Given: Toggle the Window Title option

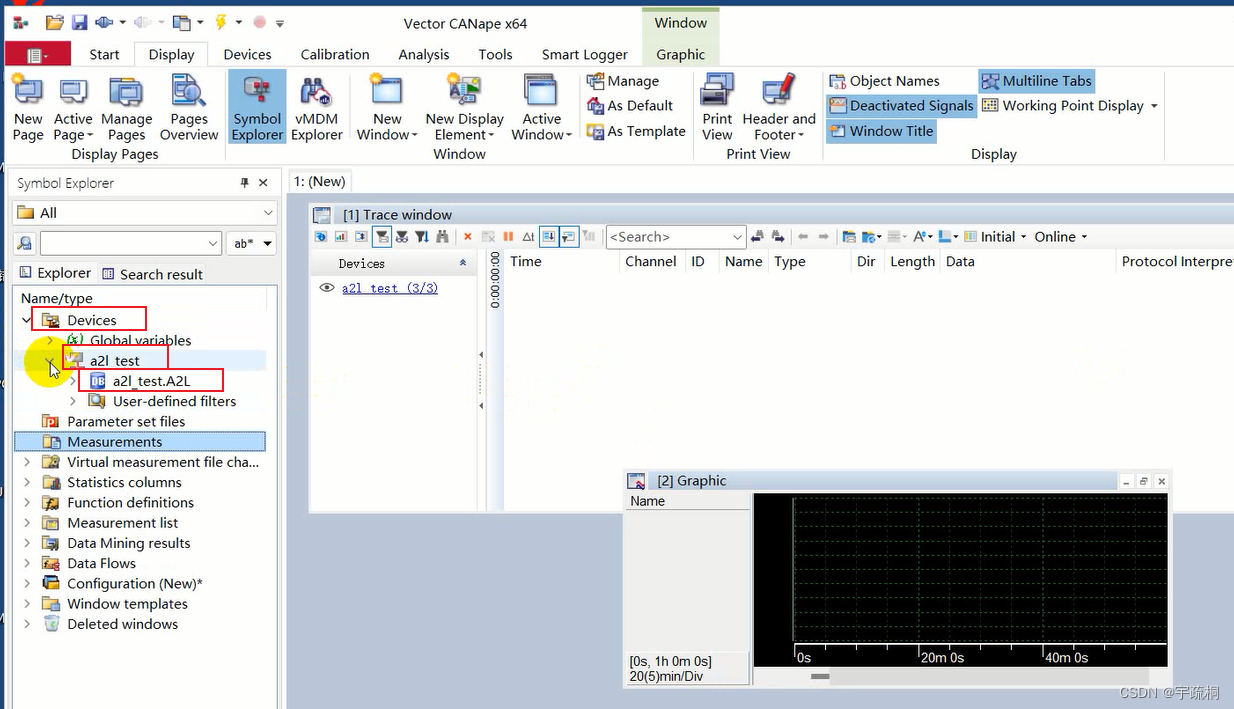Looking at the screenshot, I should [881, 131].
